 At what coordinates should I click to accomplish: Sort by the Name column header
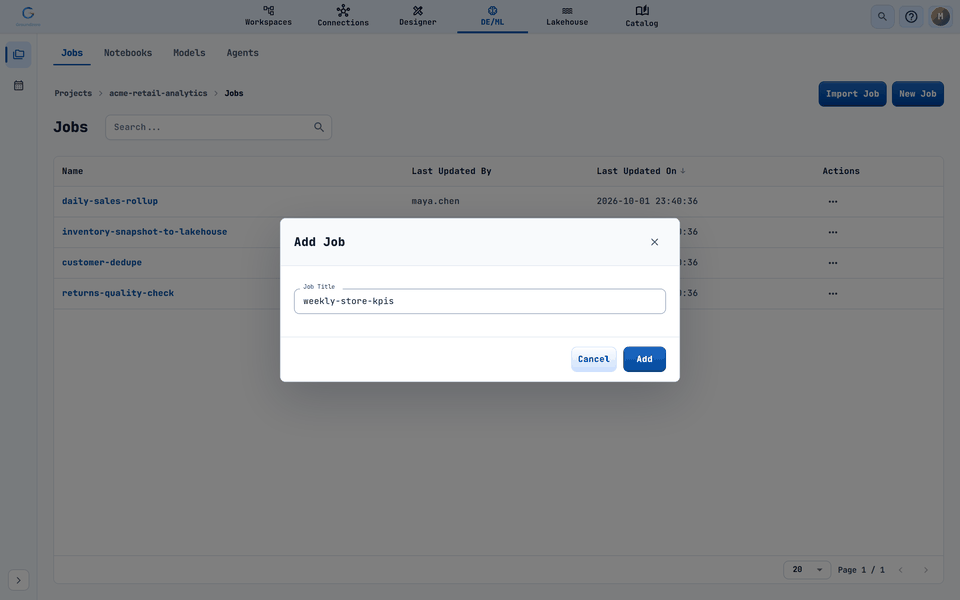(72, 171)
